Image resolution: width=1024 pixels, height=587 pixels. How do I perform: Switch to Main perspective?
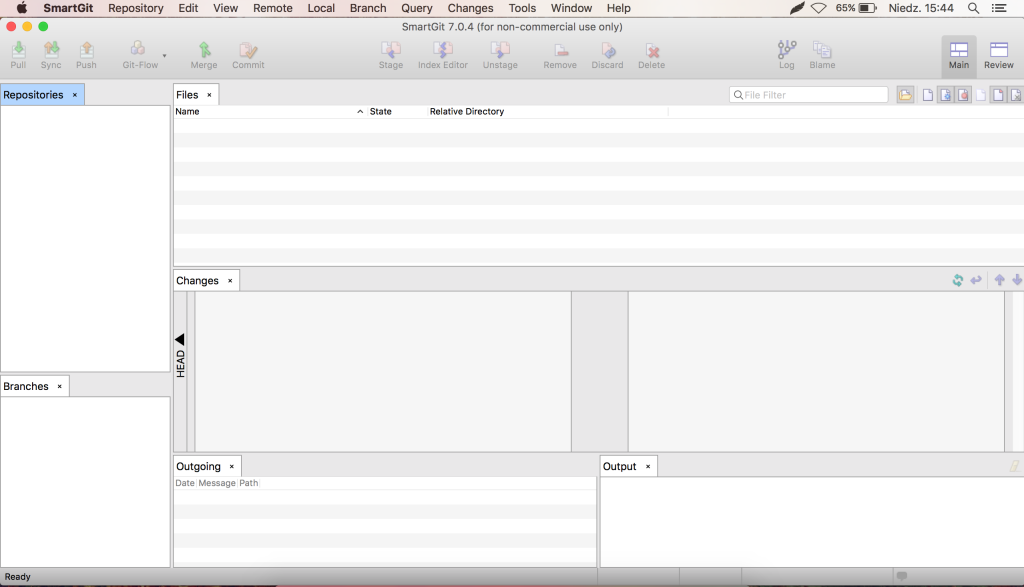tap(959, 55)
